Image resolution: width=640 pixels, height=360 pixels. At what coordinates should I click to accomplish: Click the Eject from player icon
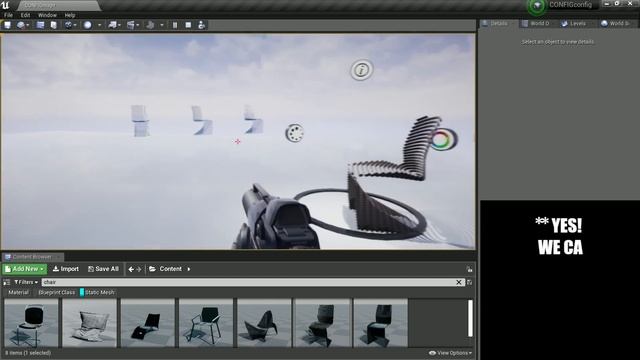pos(201,25)
